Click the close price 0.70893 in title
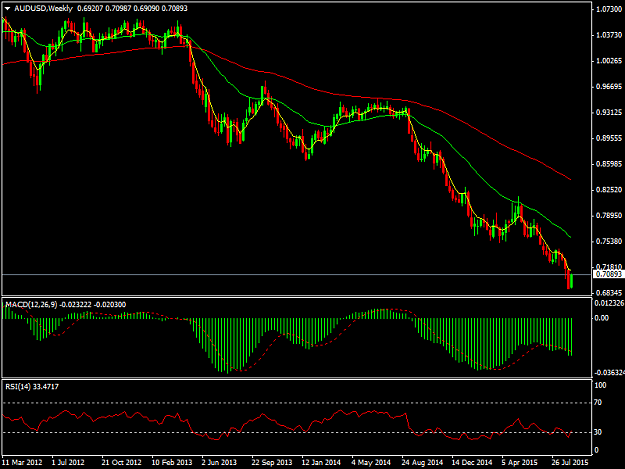The width and height of the screenshot is (625, 469). click(x=174, y=8)
